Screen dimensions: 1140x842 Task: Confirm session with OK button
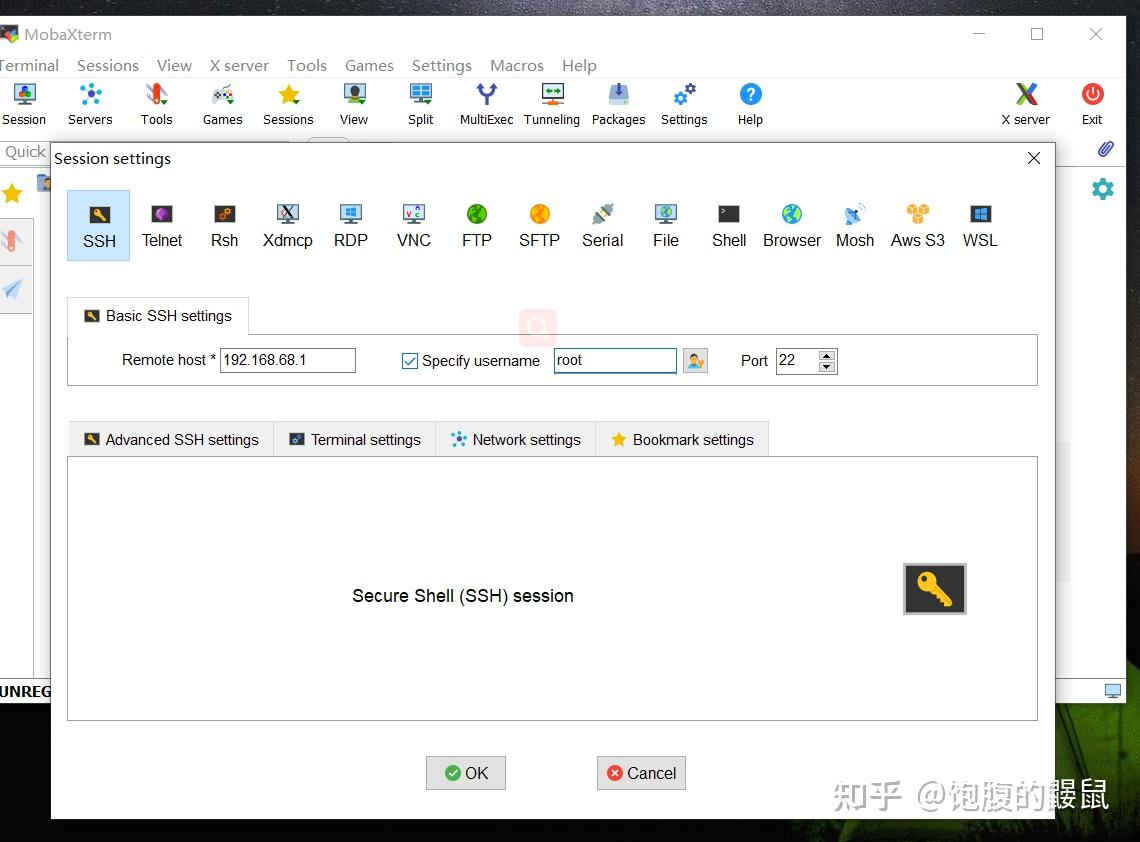pos(466,773)
